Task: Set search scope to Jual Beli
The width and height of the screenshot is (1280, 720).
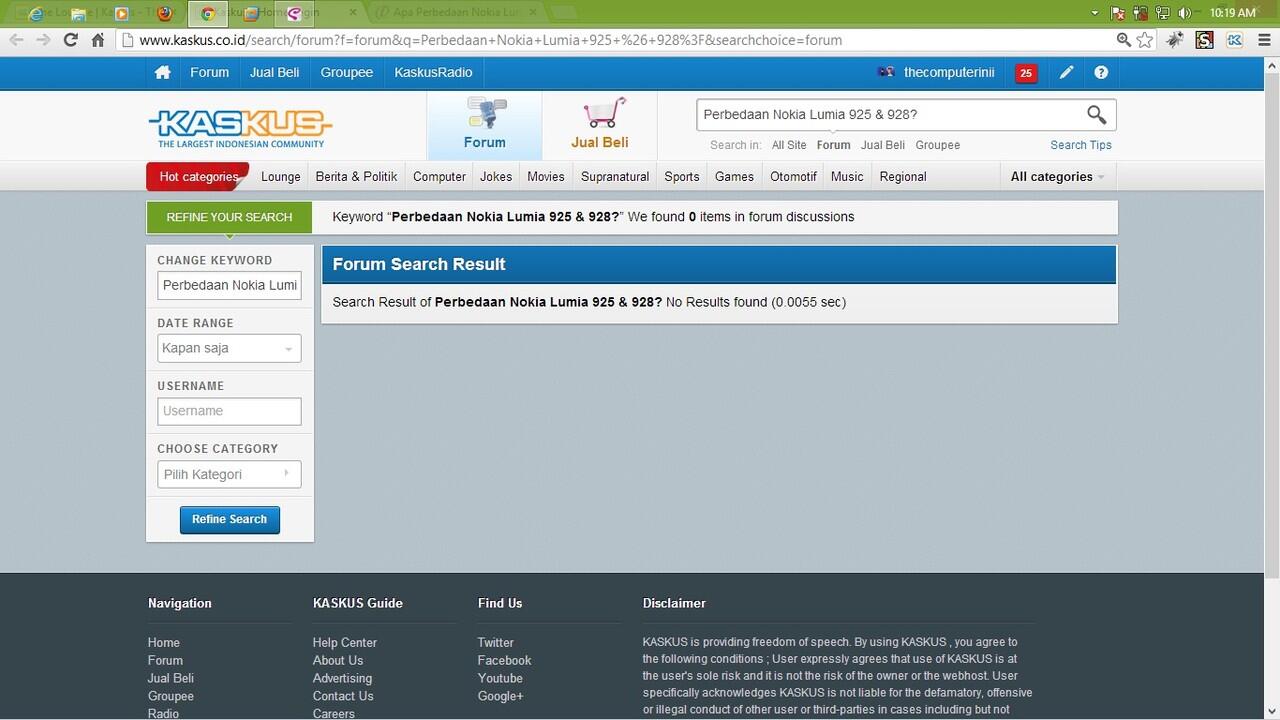Action: [883, 145]
